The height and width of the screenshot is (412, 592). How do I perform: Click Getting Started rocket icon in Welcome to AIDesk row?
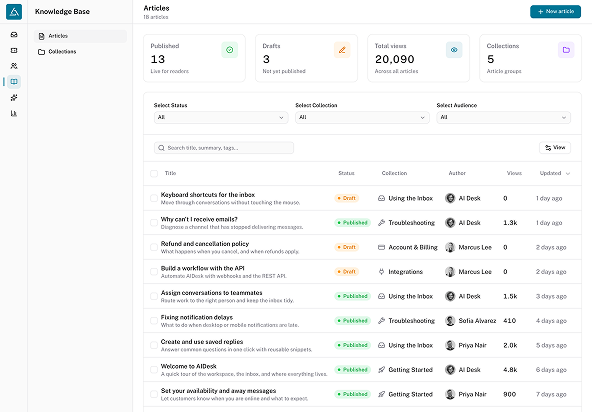point(381,370)
